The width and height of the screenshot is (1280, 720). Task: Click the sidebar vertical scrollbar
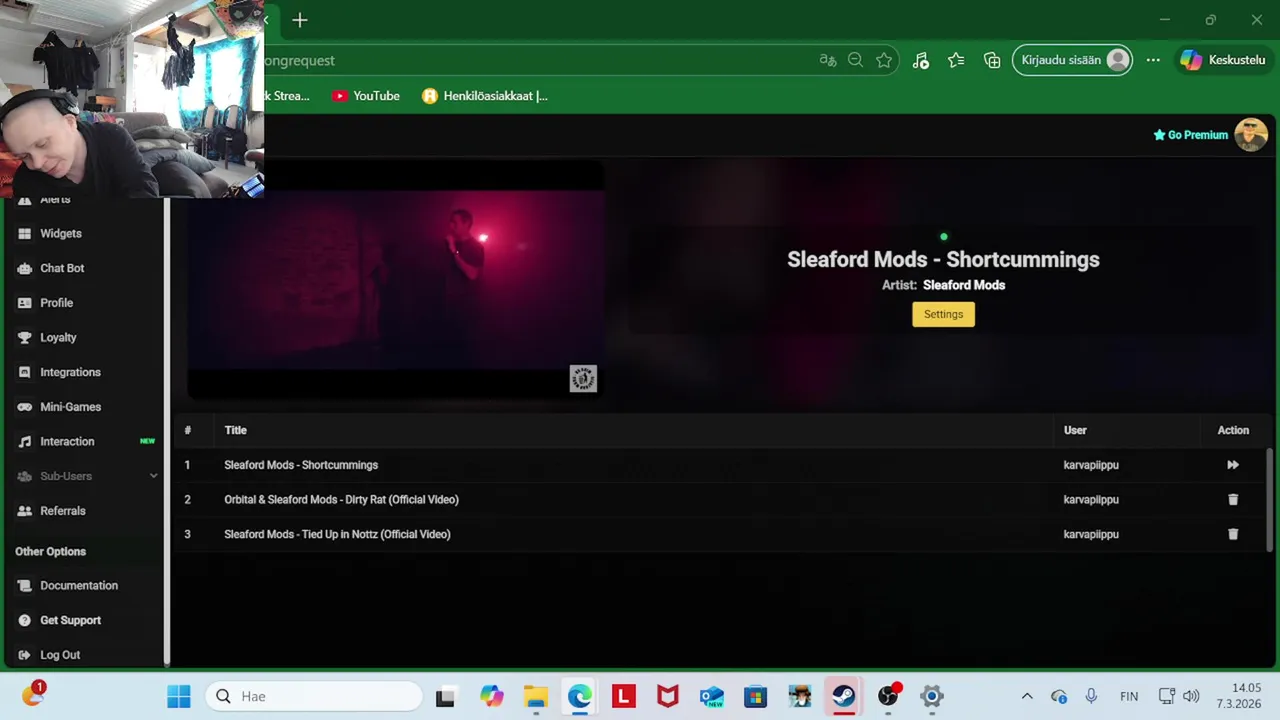pos(167,430)
